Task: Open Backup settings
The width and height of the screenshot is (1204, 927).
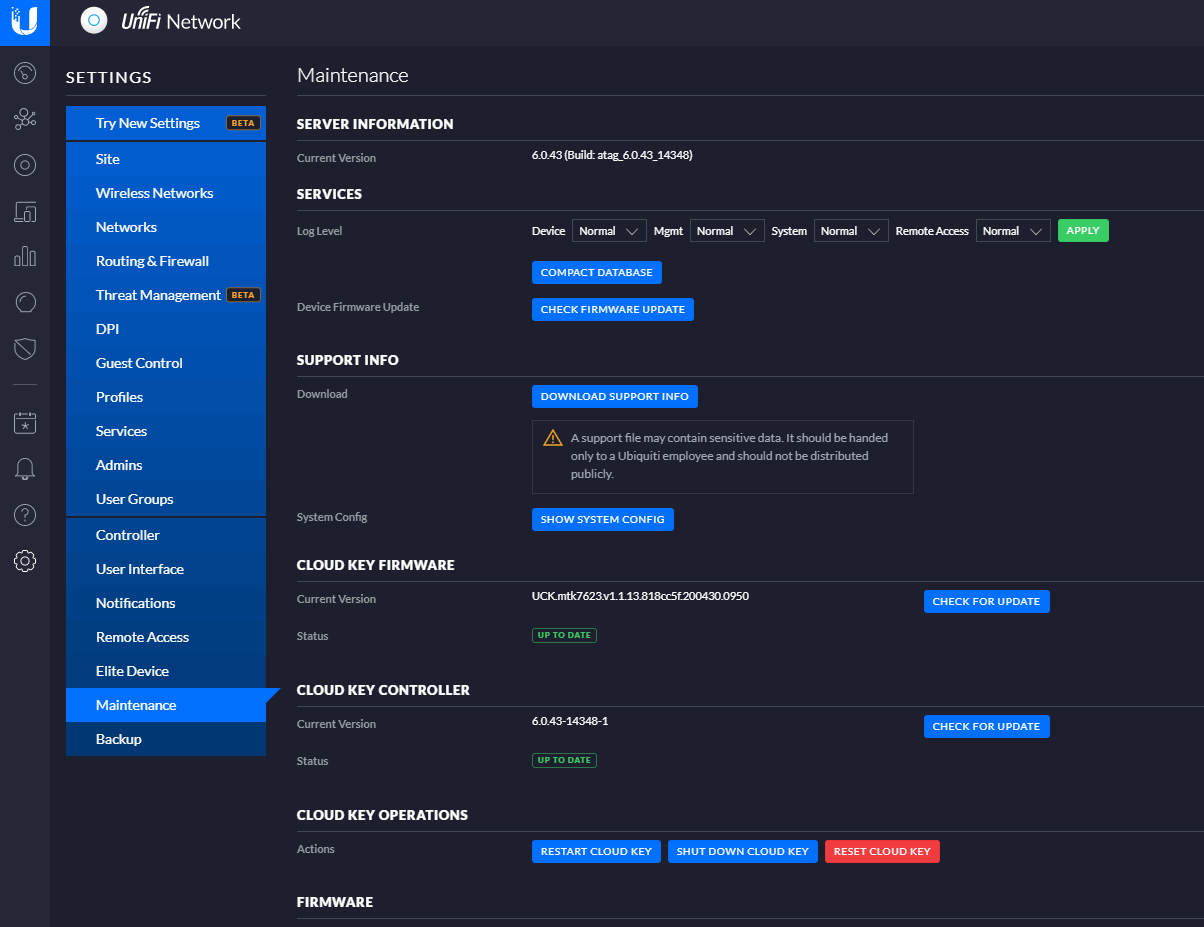Action: pyautogui.click(x=166, y=739)
